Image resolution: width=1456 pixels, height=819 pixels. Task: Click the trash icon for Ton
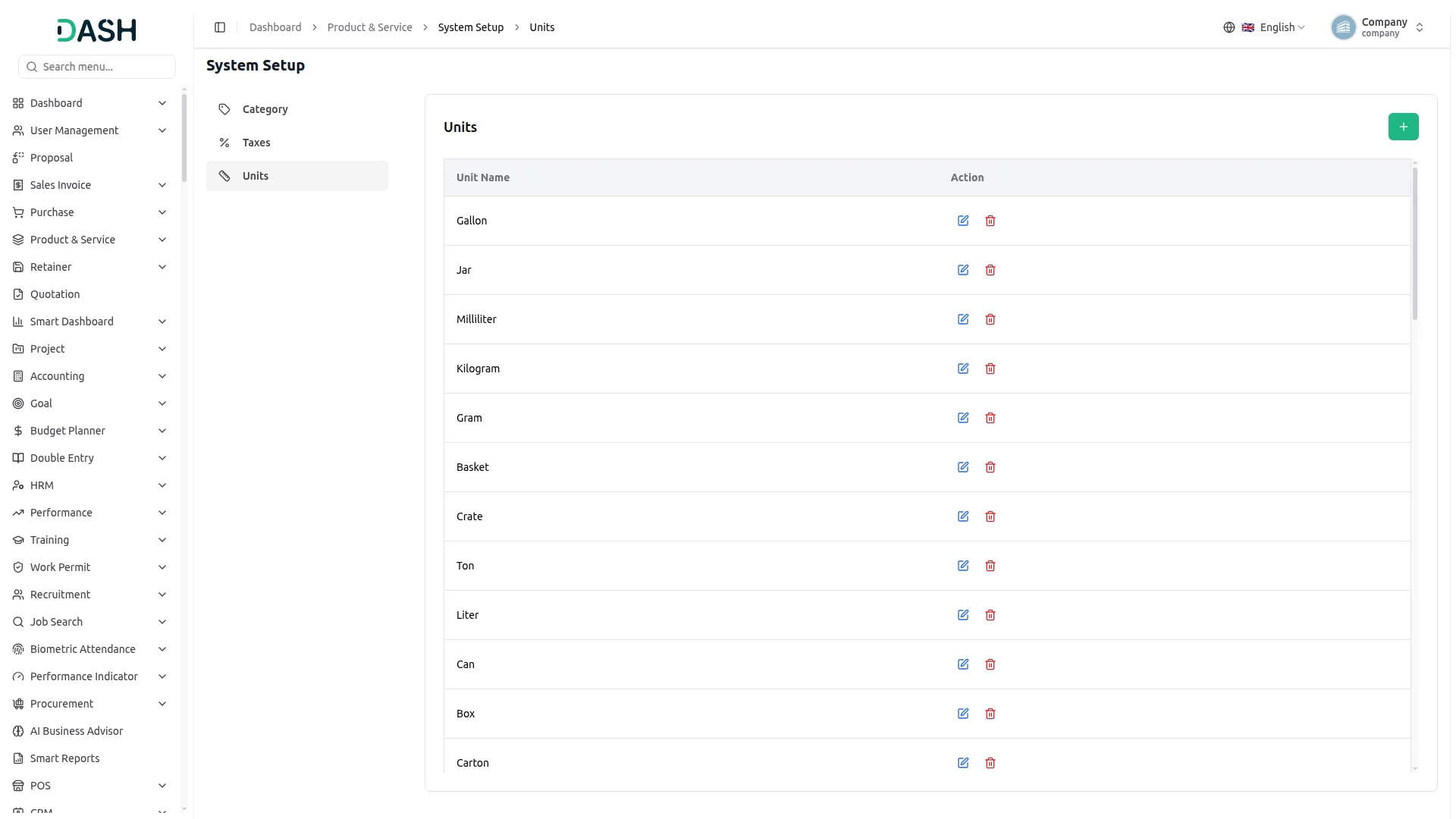point(990,566)
